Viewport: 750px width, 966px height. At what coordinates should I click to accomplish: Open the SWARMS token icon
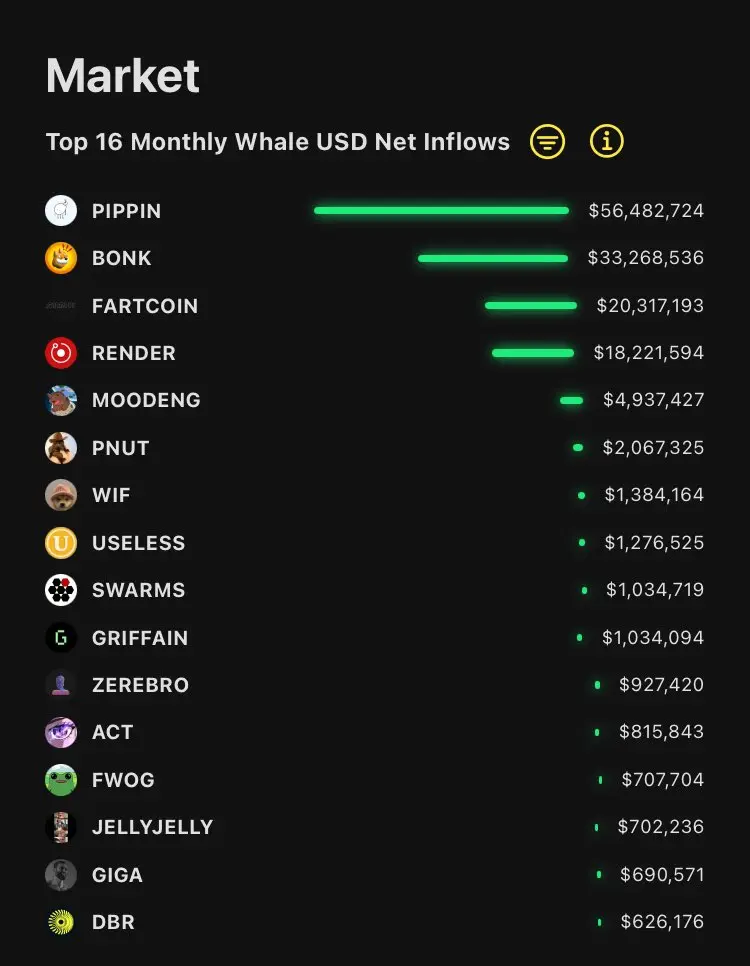tap(61, 590)
